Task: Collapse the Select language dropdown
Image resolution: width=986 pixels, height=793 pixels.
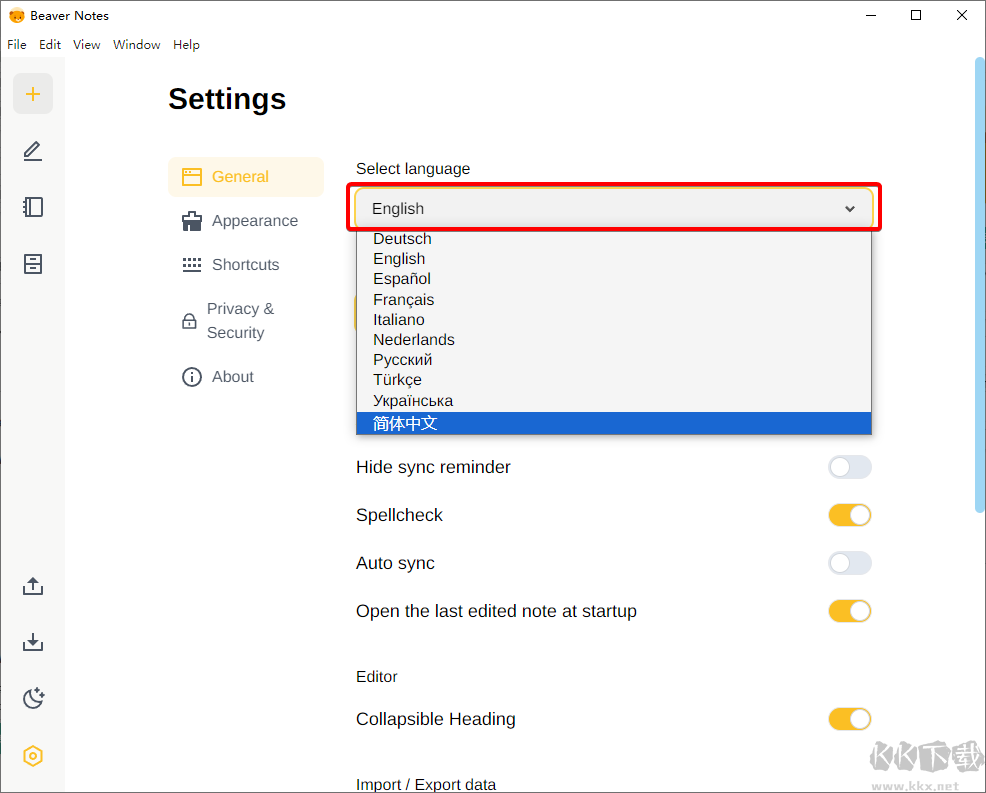Action: tap(613, 208)
